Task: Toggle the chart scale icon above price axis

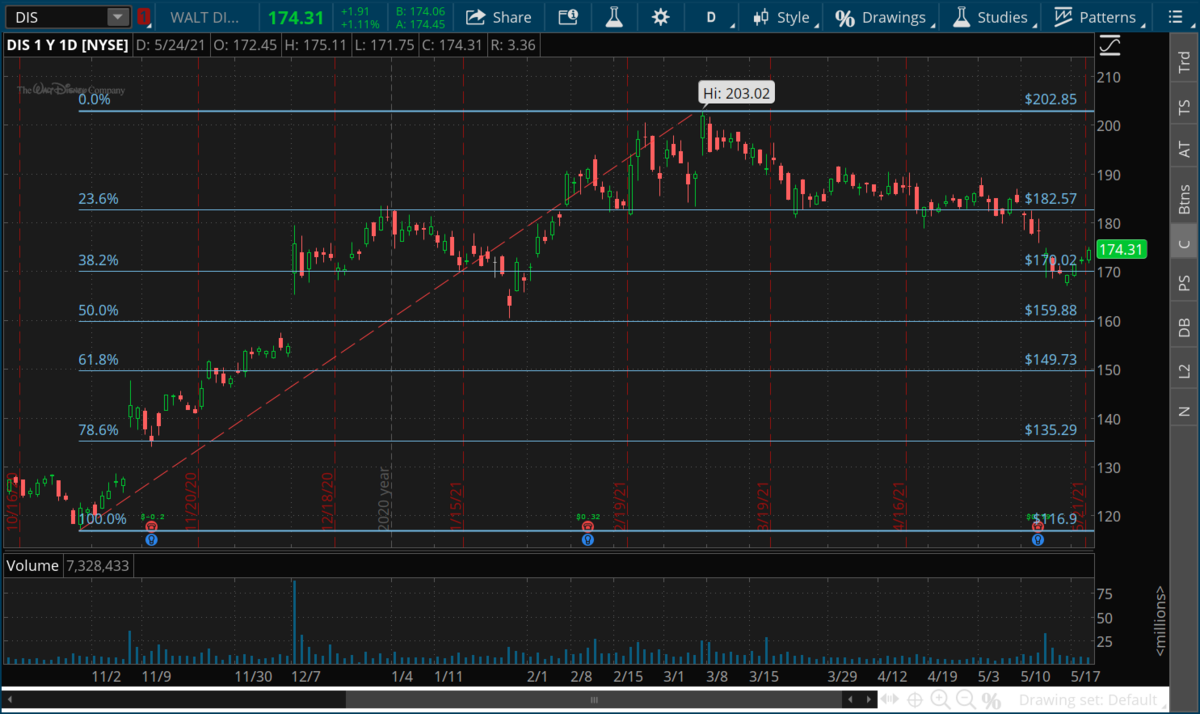Action: point(1109,46)
